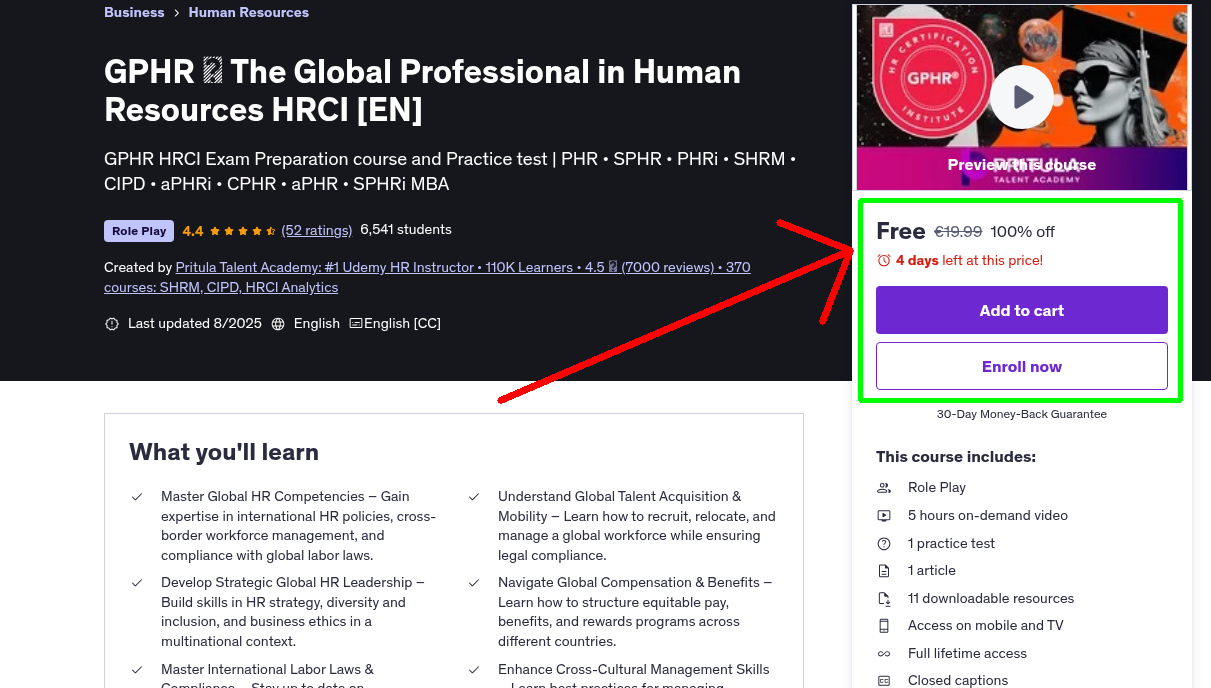Click the 1 practice test text

click(952, 544)
